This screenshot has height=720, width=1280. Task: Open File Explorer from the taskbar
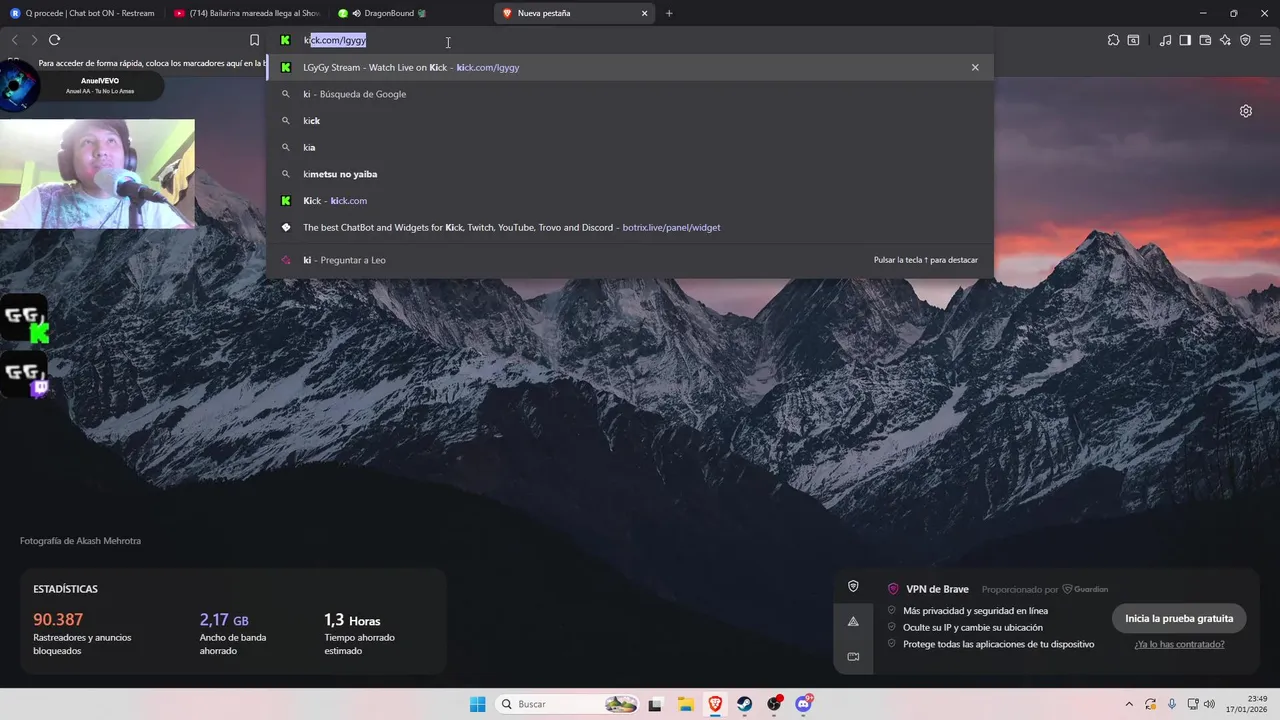685,704
